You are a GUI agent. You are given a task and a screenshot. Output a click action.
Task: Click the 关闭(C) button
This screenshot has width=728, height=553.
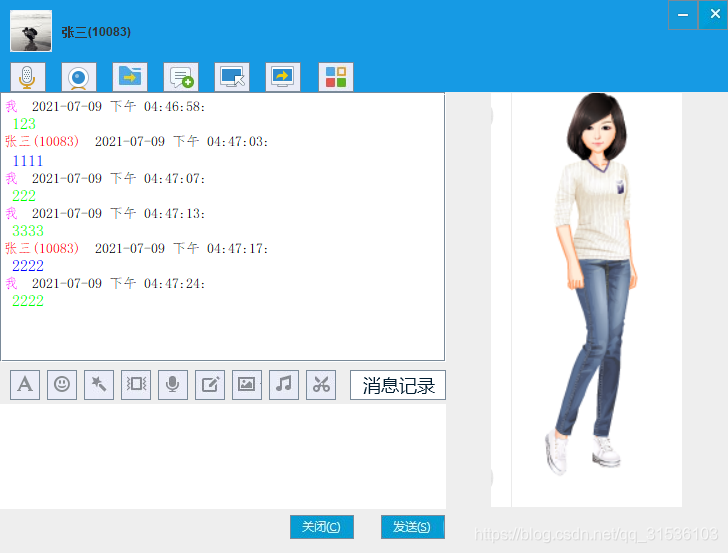pos(322,527)
